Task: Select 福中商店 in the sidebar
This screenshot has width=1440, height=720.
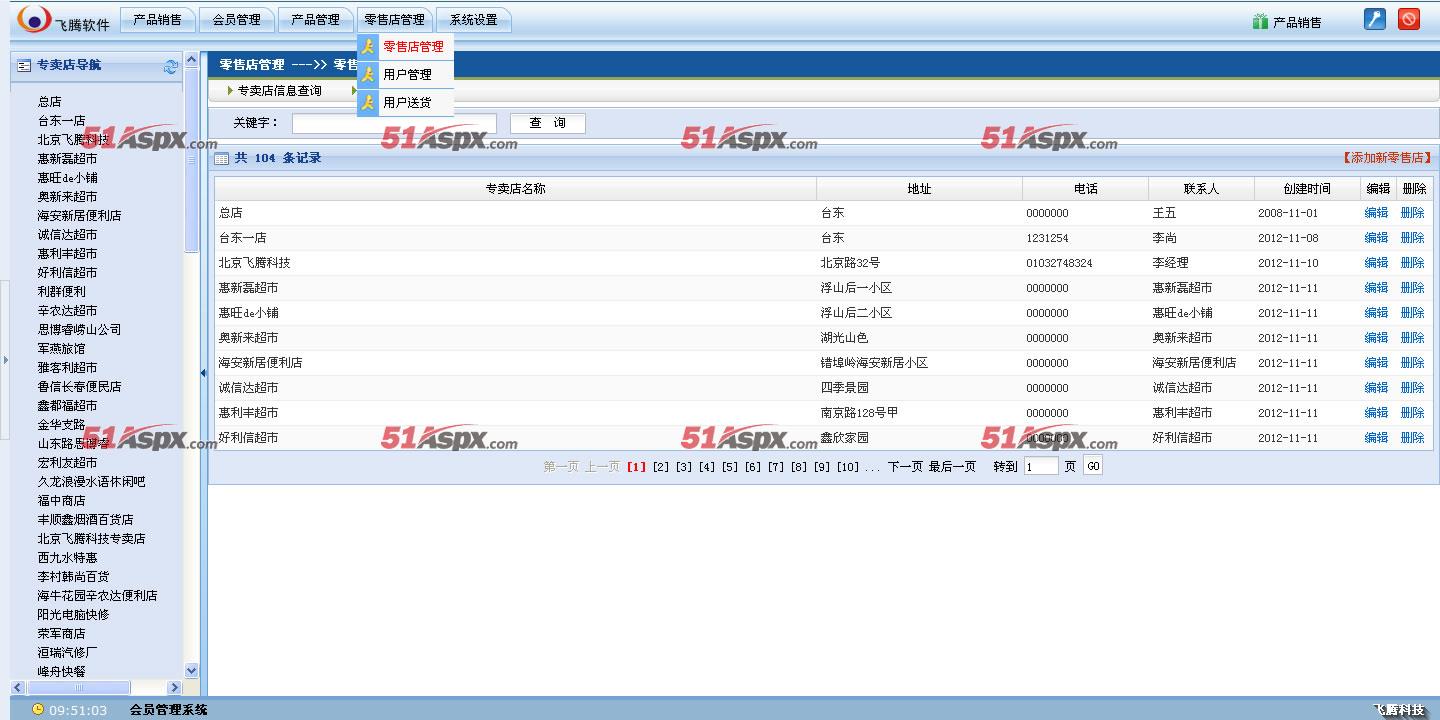Action: (62, 501)
